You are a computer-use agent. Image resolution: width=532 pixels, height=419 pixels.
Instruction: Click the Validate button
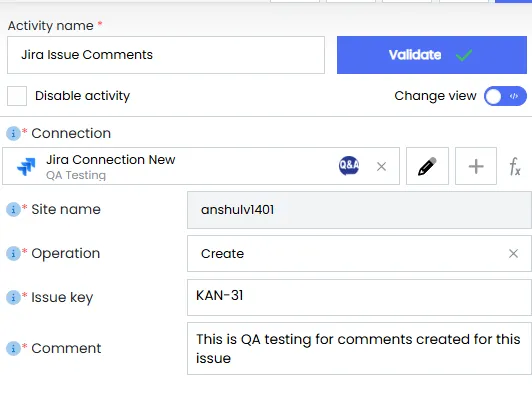tap(432, 55)
